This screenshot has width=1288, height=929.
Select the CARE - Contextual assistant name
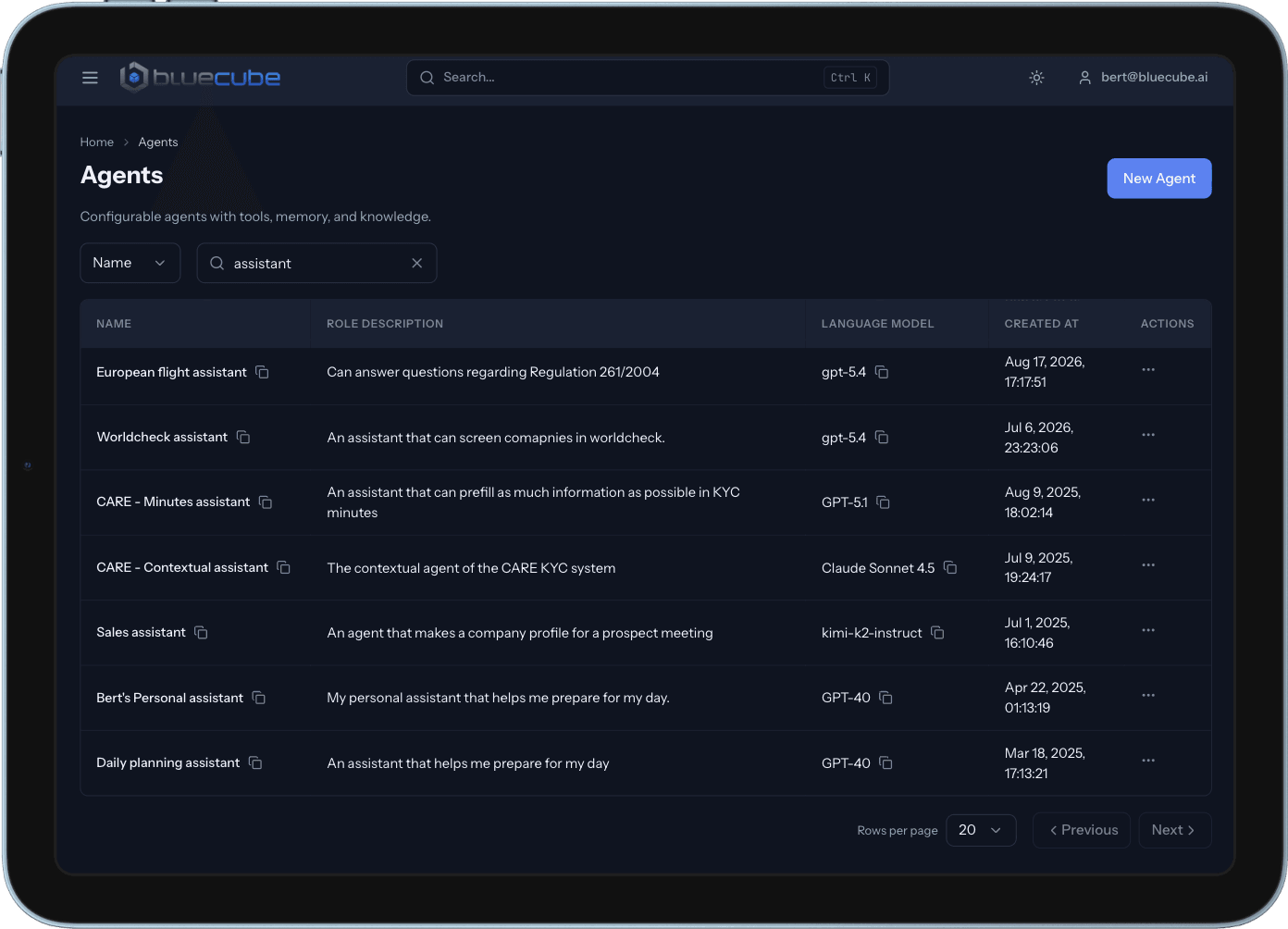point(182,567)
